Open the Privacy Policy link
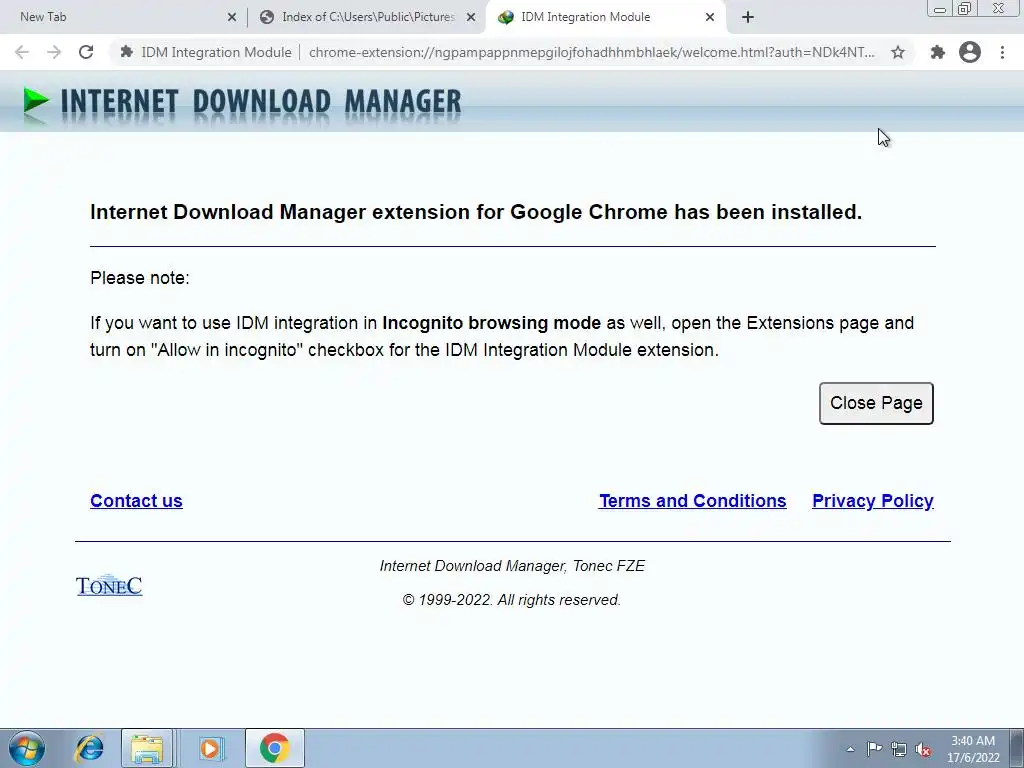 pos(873,501)
